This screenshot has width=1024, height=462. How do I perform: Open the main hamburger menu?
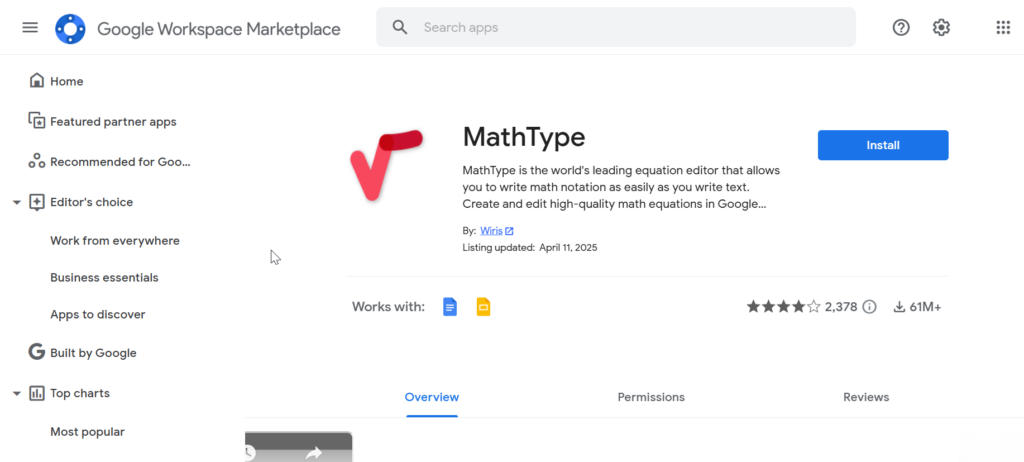click(x=30, y=27)
